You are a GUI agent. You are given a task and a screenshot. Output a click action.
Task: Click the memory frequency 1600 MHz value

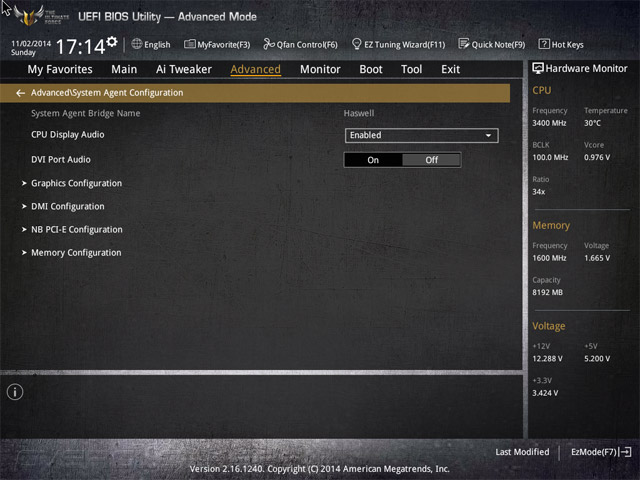(x=549, y=258)
